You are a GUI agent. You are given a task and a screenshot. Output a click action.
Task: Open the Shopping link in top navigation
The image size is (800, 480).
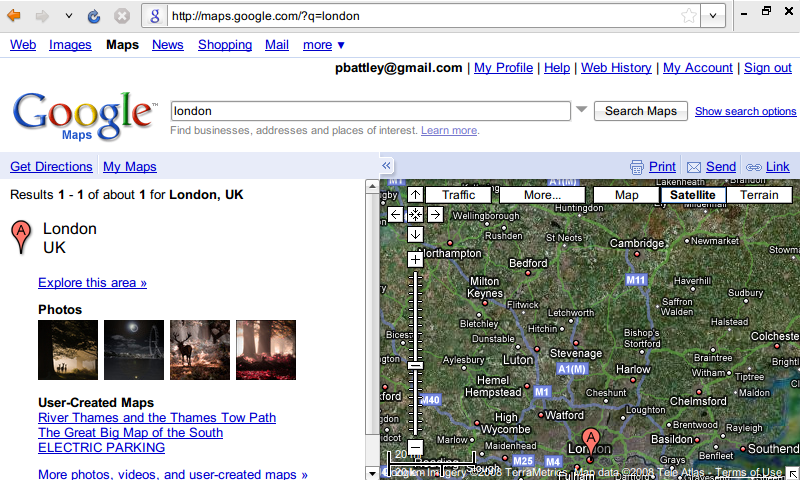(x=225, y=45)
